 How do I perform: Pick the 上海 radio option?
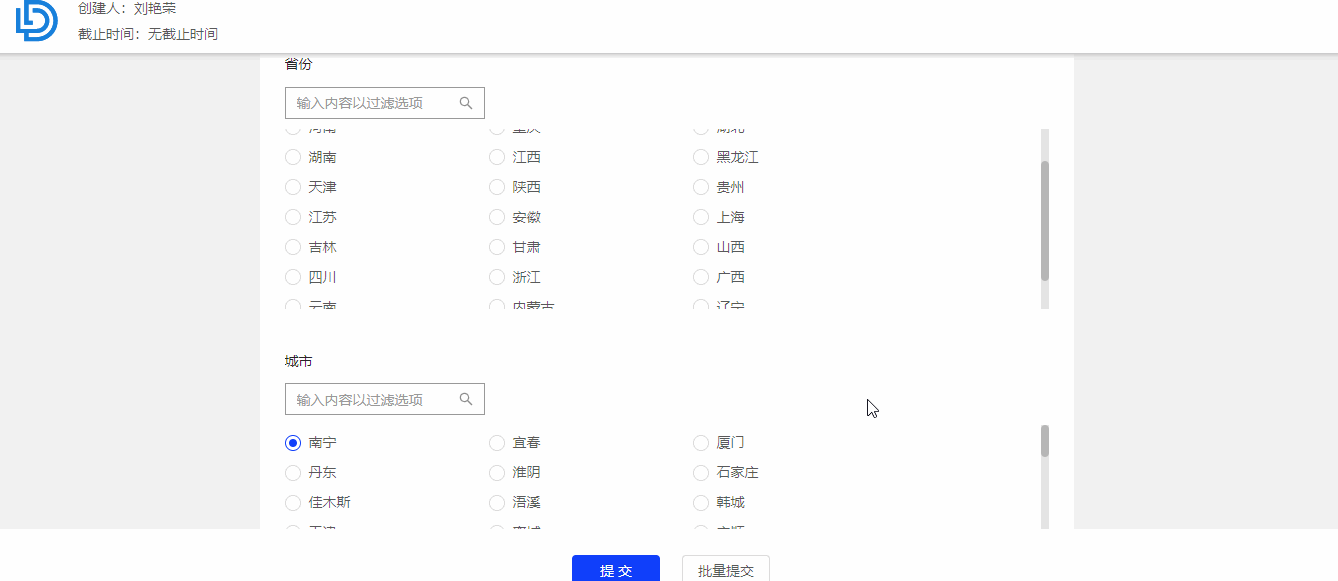point(701,217)
